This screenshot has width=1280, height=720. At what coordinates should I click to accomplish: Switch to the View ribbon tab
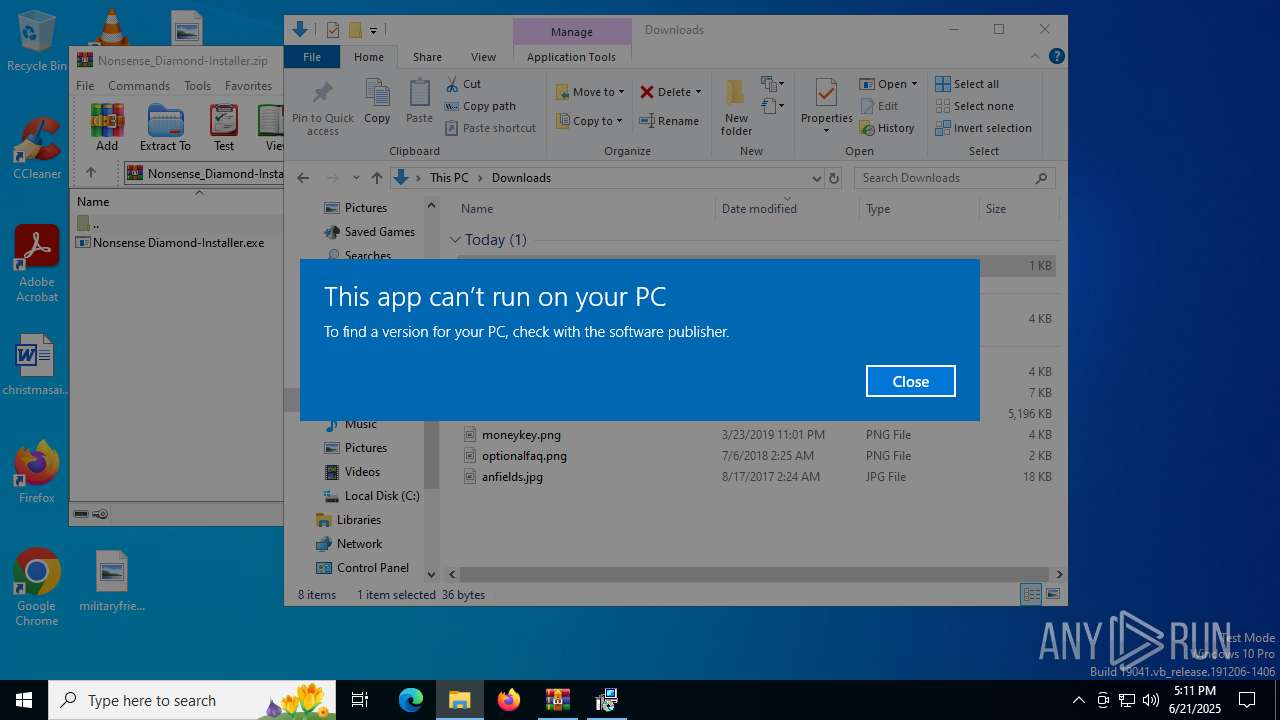coord(483,57)
